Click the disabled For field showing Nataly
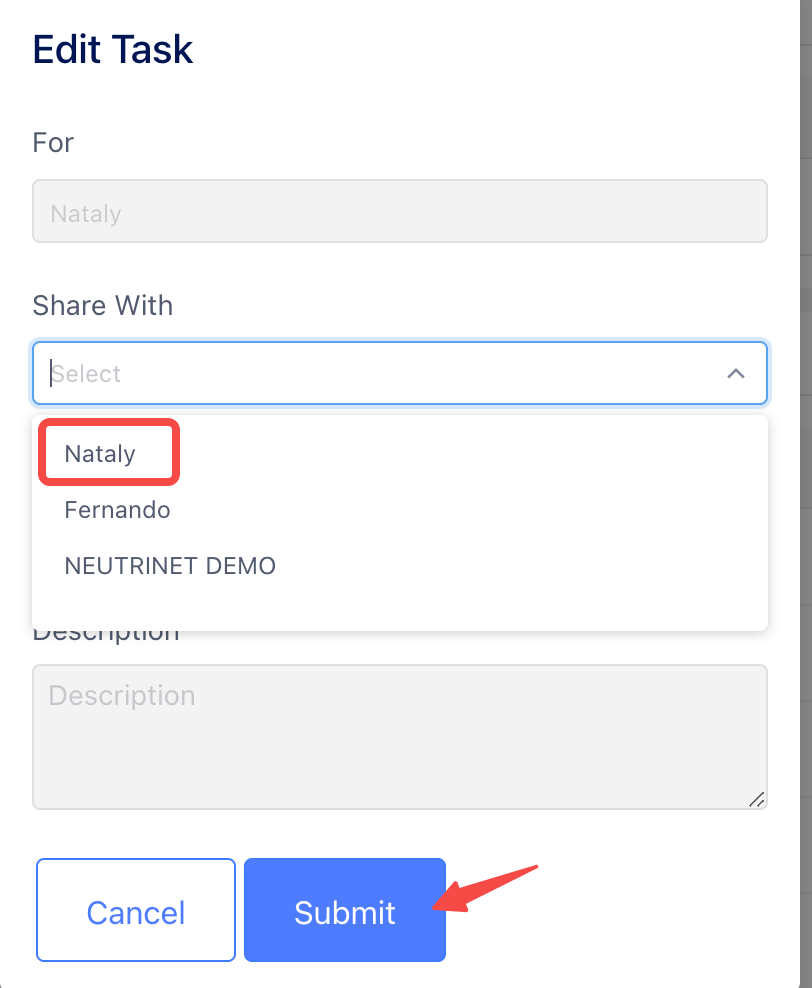The image size is (812, 988). pyautogui.click(x=399, y=211)
